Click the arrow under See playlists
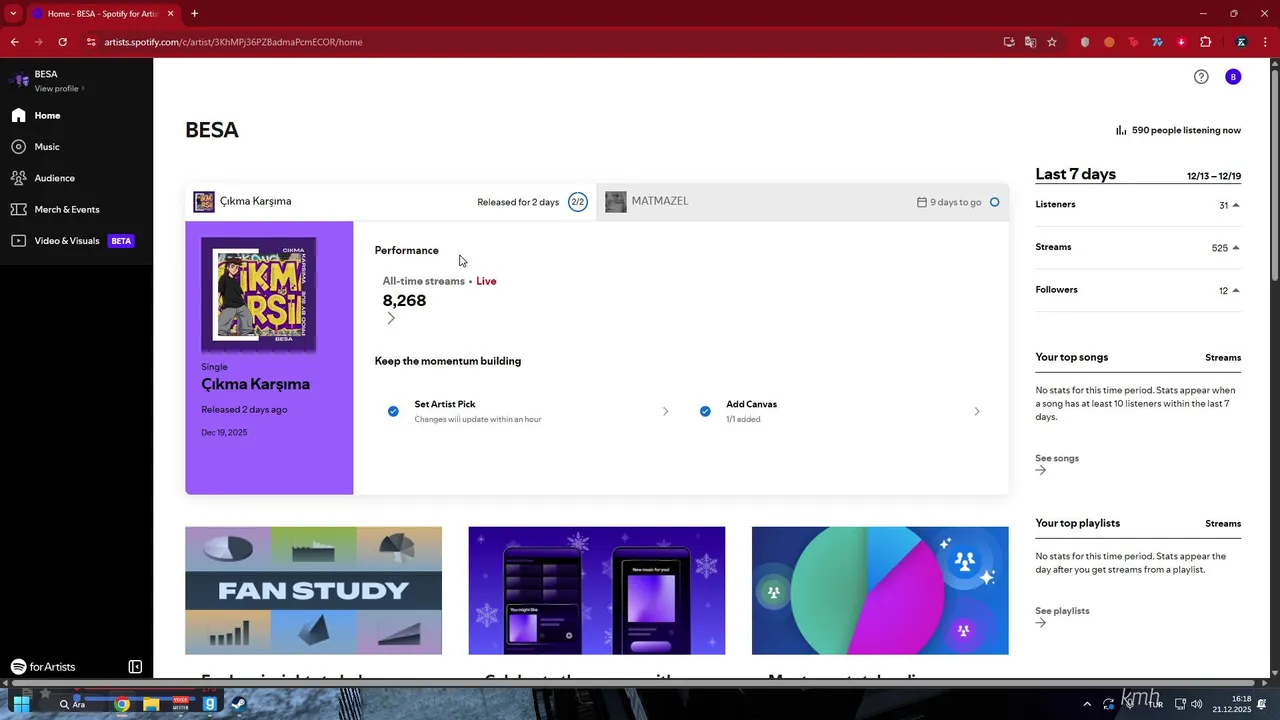 tap(1041, 623)
